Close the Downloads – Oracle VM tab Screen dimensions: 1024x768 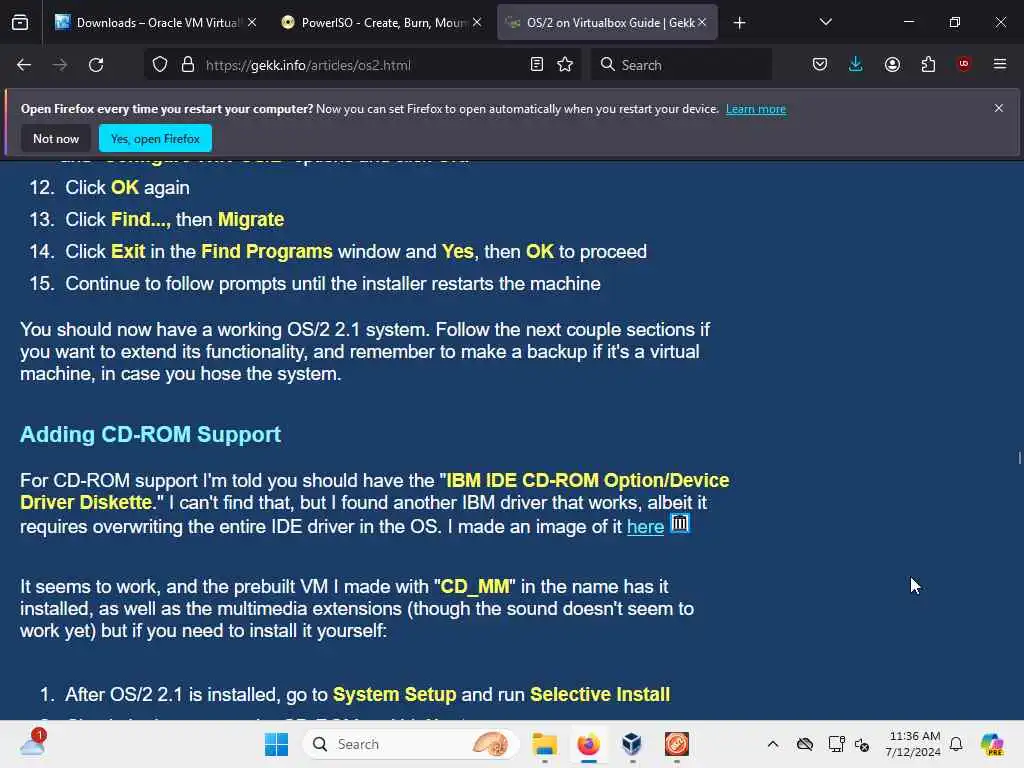[x=252, y=22]
